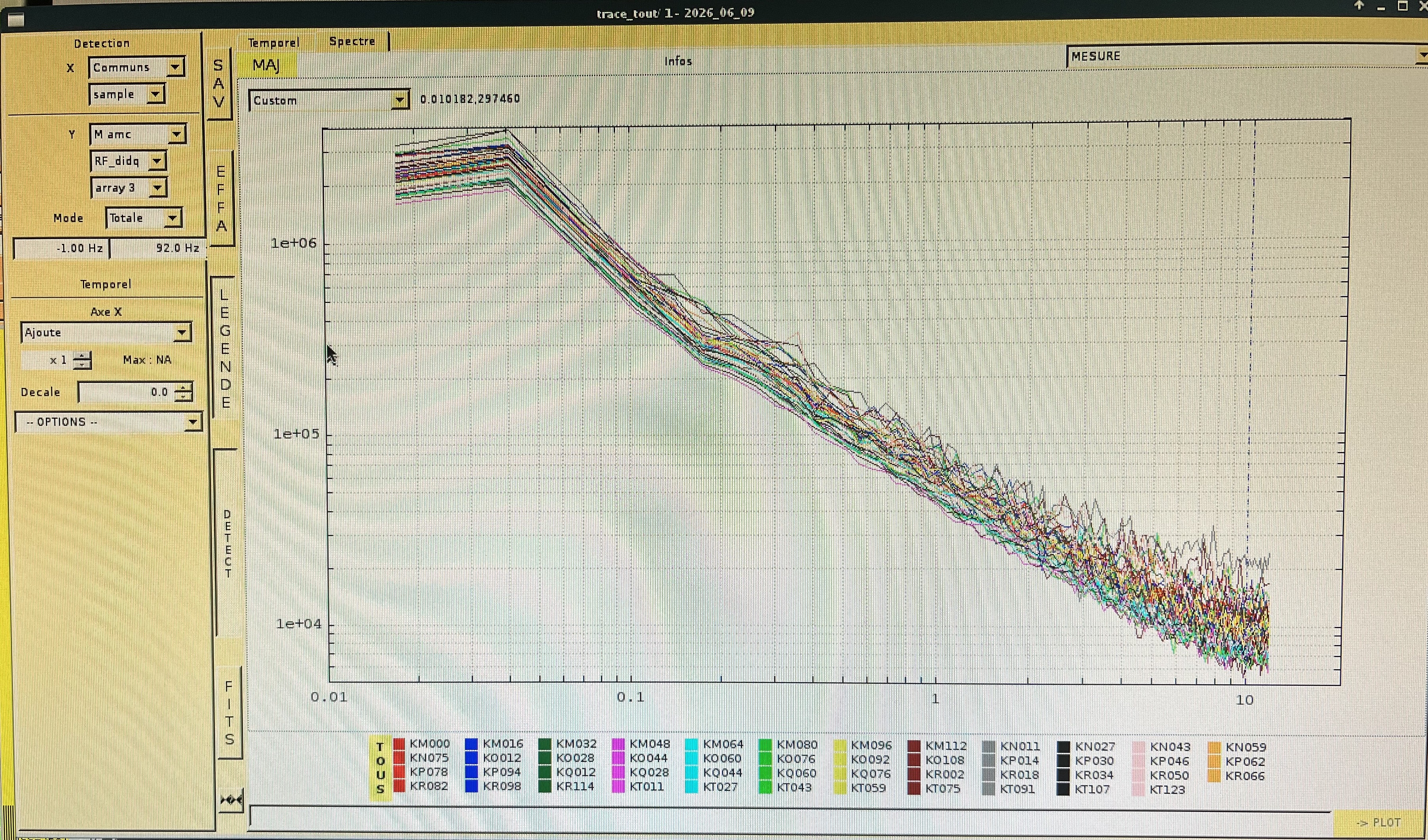Click the magenta KM048 legend swatch

coord(618,744)
